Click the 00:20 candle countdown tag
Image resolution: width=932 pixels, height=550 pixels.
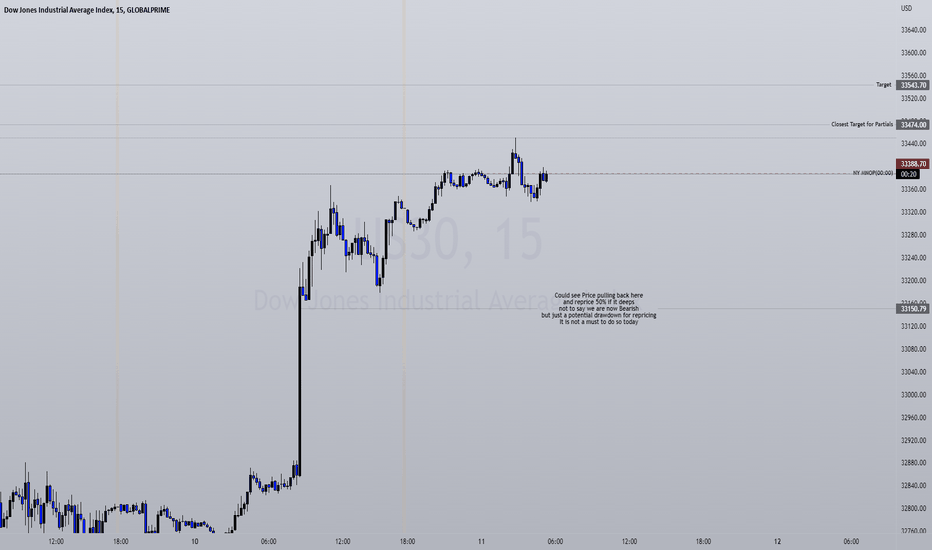coord(908,174)
